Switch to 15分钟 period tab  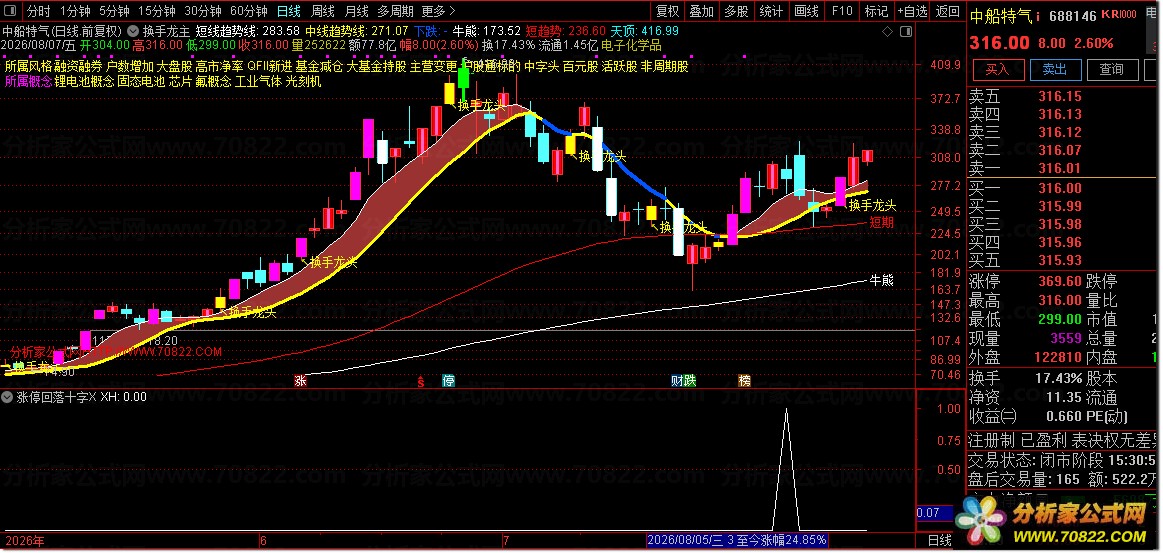pyautogui.click(x=157, y=11)
